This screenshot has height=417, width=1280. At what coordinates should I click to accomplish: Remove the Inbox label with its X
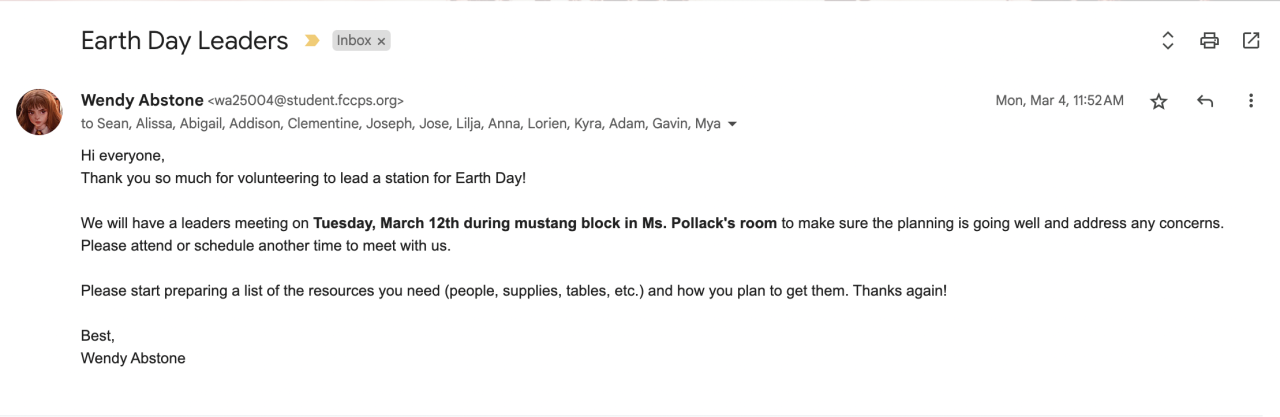tap(382, 41)
